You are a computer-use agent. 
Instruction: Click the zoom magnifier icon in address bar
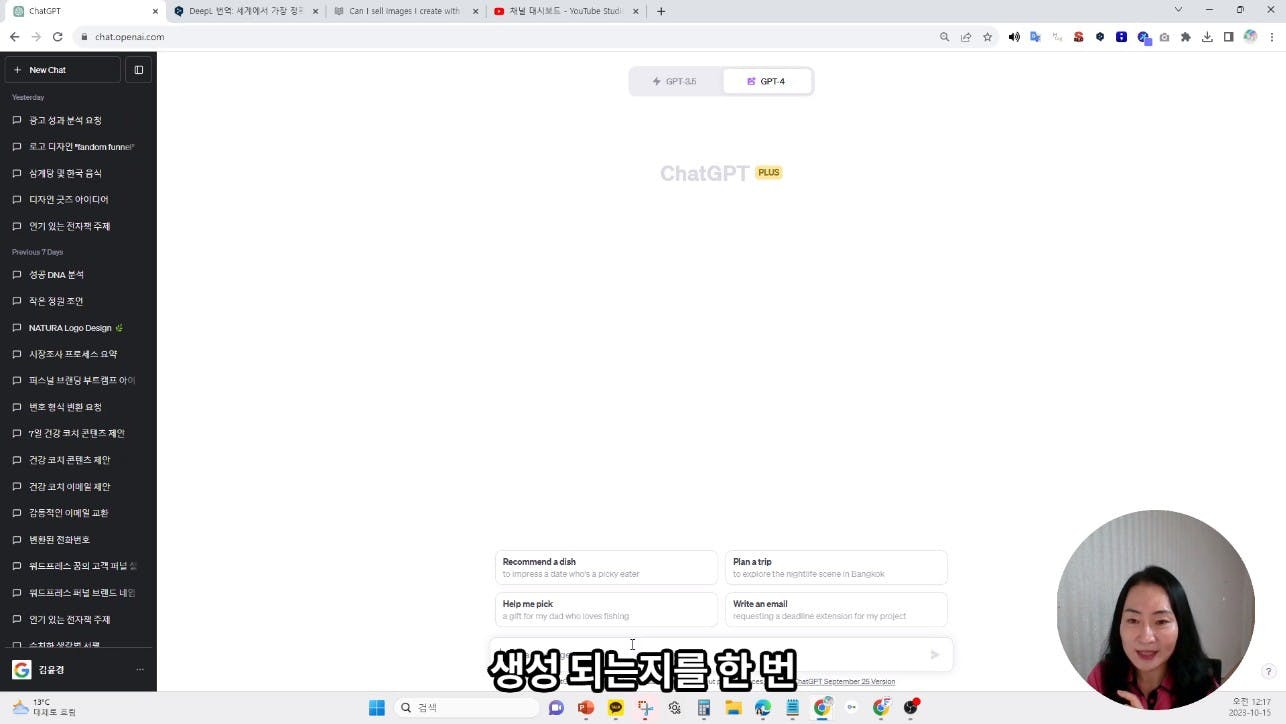tap(944, 37)
